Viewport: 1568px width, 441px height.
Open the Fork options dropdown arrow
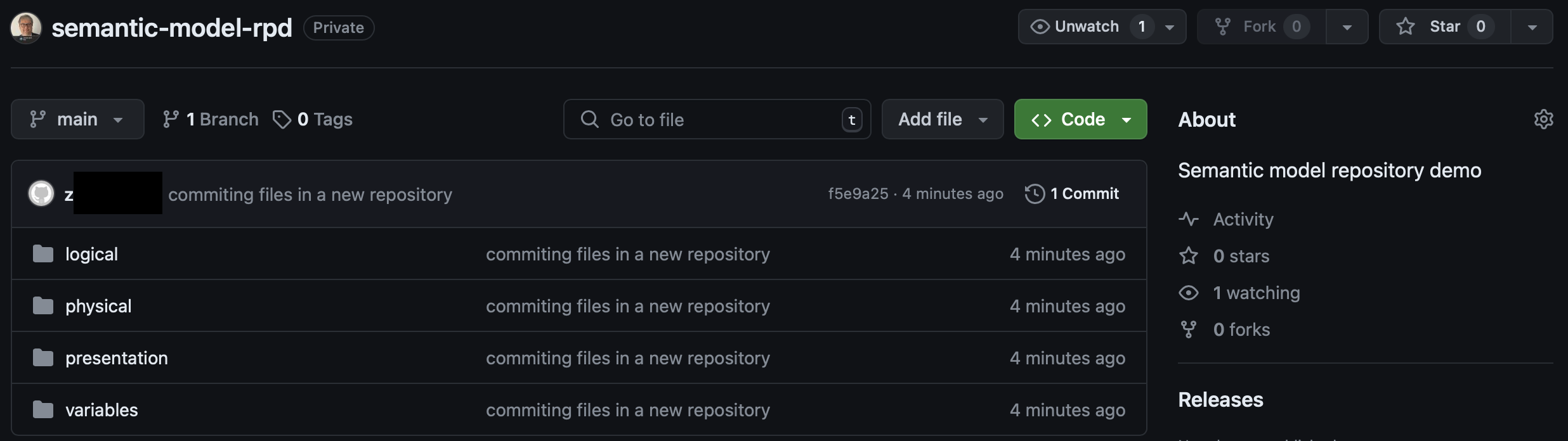coord(1347,27)
